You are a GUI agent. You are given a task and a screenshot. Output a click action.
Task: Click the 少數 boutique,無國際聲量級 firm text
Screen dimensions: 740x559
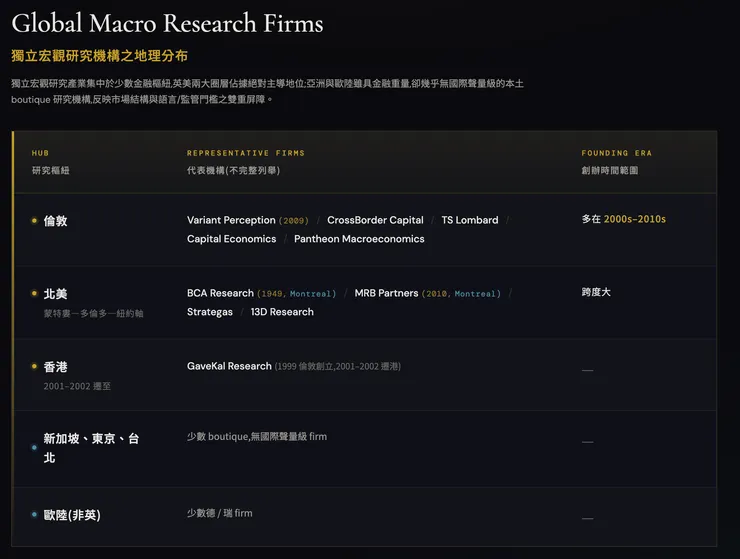(x=257, y=437)
